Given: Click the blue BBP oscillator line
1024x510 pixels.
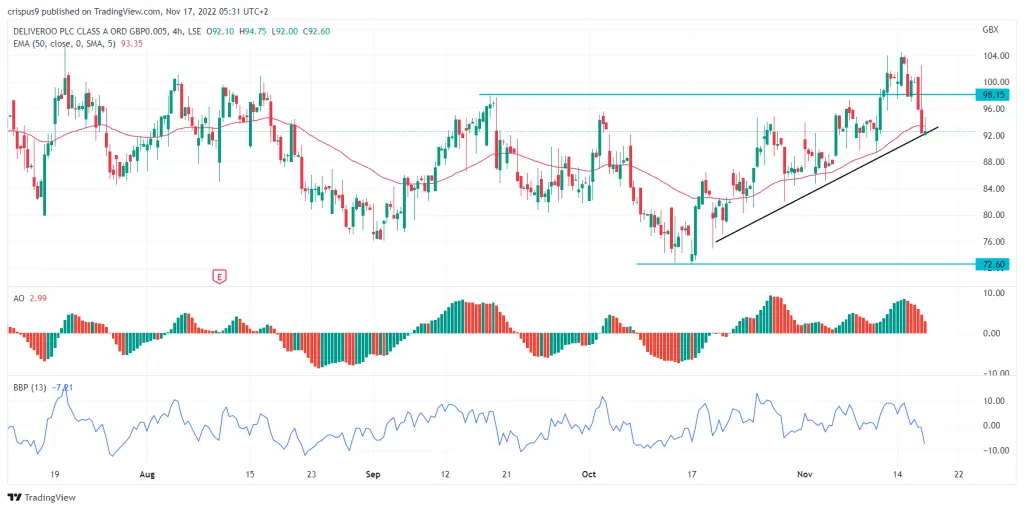Looking at the screenshot, I should 457,418.
